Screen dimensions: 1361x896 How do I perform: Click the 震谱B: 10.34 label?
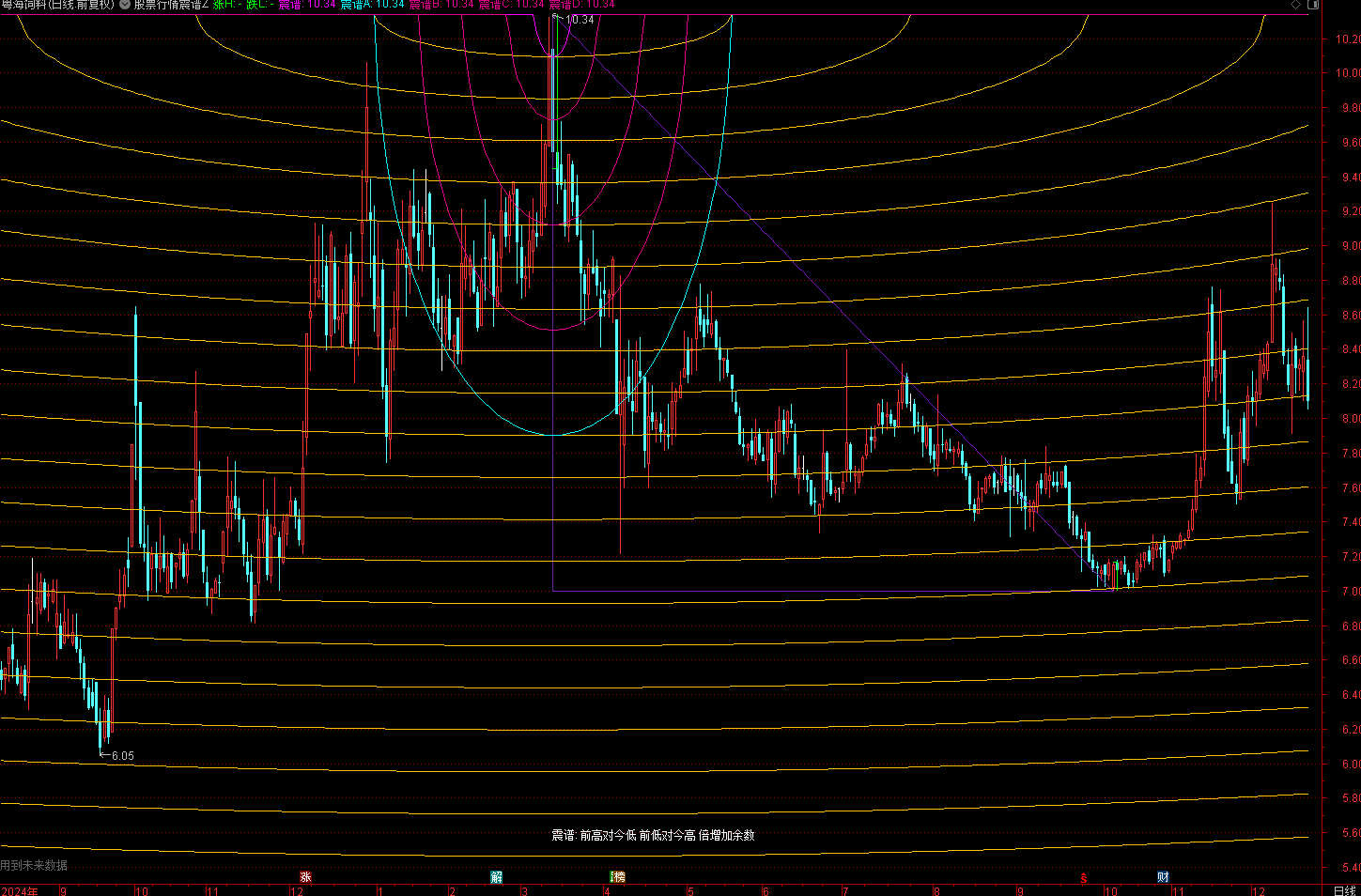click(441, 5)
